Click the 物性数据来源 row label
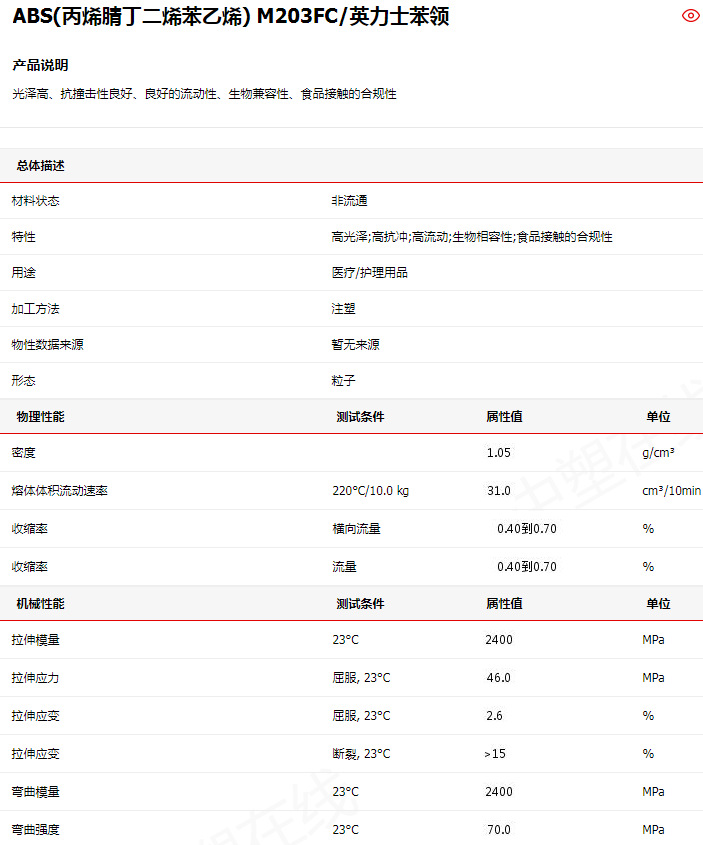 (x=47, y=345)
